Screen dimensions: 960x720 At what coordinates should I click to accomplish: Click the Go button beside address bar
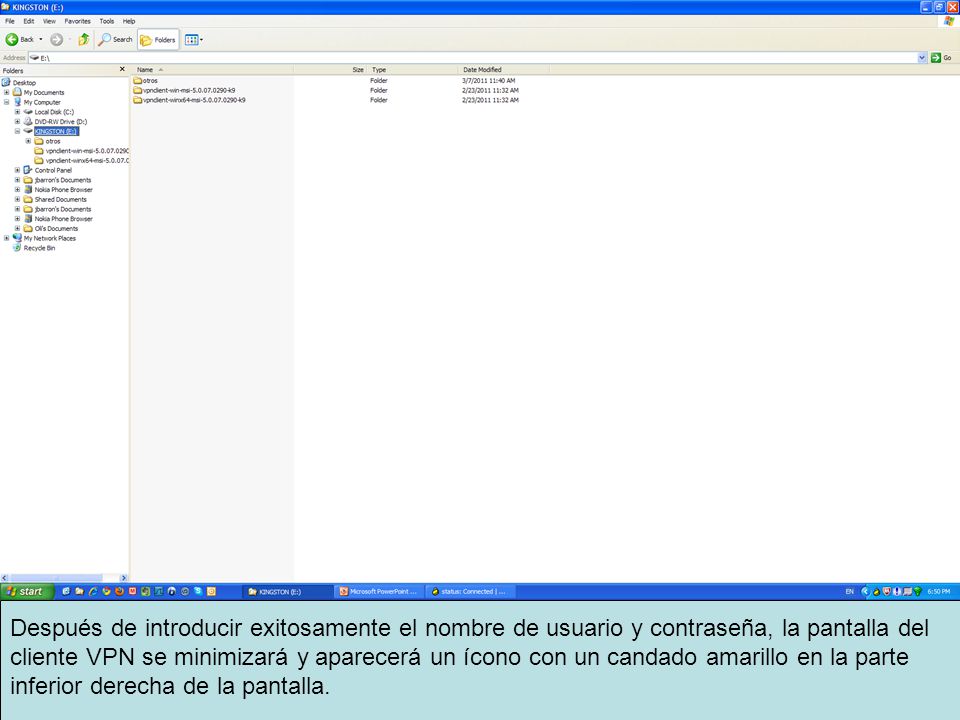[x=941, y=58]
